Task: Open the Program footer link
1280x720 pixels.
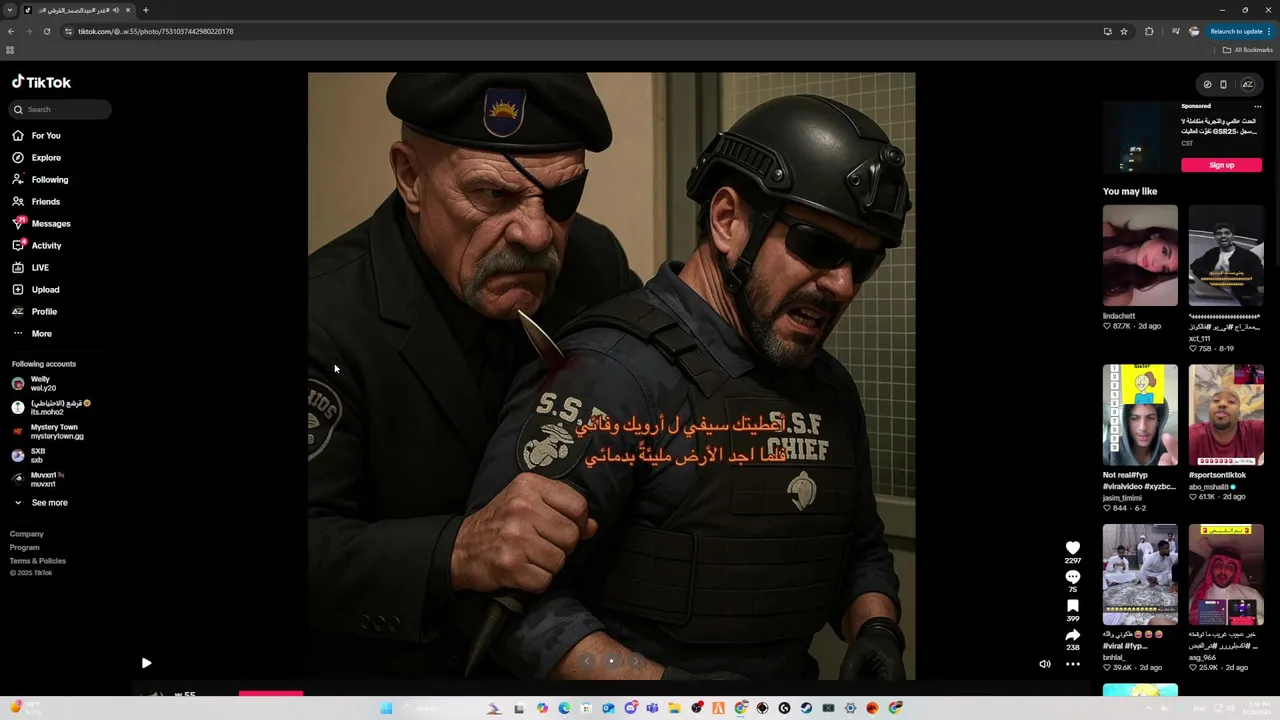Action: [25, 548]
